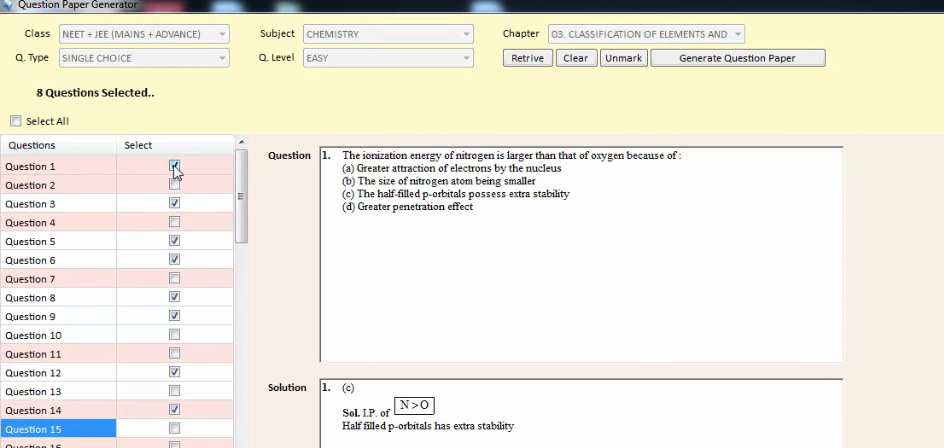The width and height of the screenshot is (944, 448).
Task: Click the question list scrollbar up arrow
Action: click(241, 143)
